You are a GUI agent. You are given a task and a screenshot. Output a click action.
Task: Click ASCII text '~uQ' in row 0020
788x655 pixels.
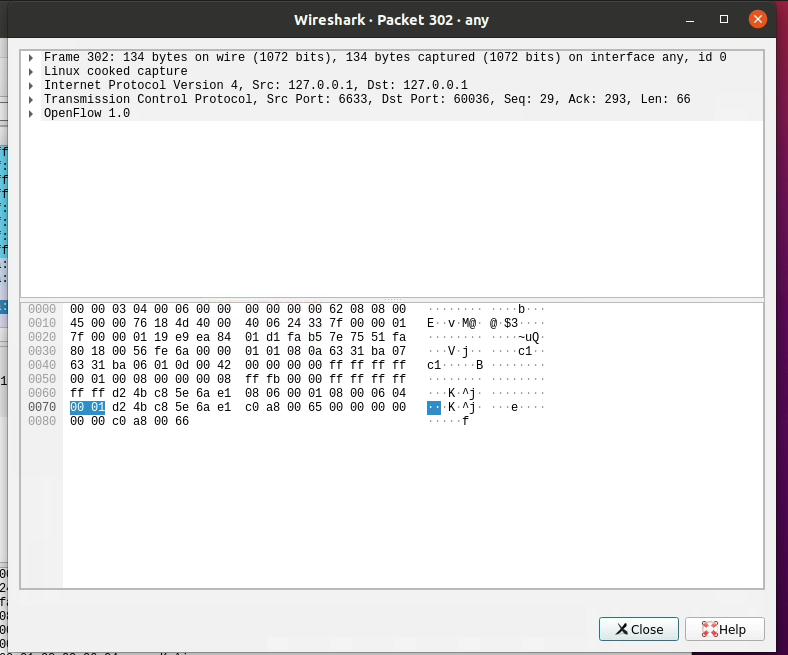tap(528, 337)
